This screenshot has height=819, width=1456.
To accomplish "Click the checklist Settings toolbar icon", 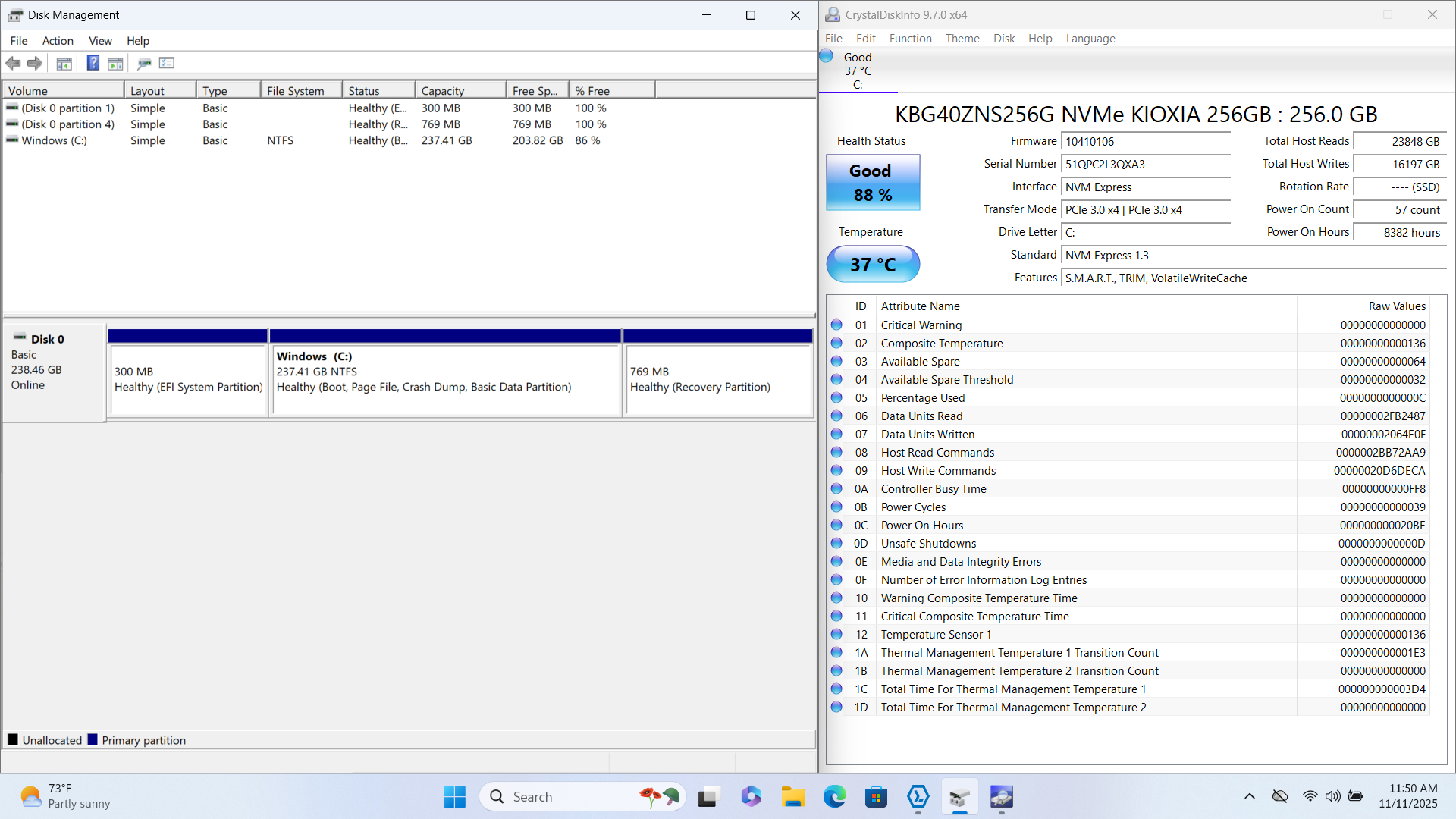I will pos(167,63).
